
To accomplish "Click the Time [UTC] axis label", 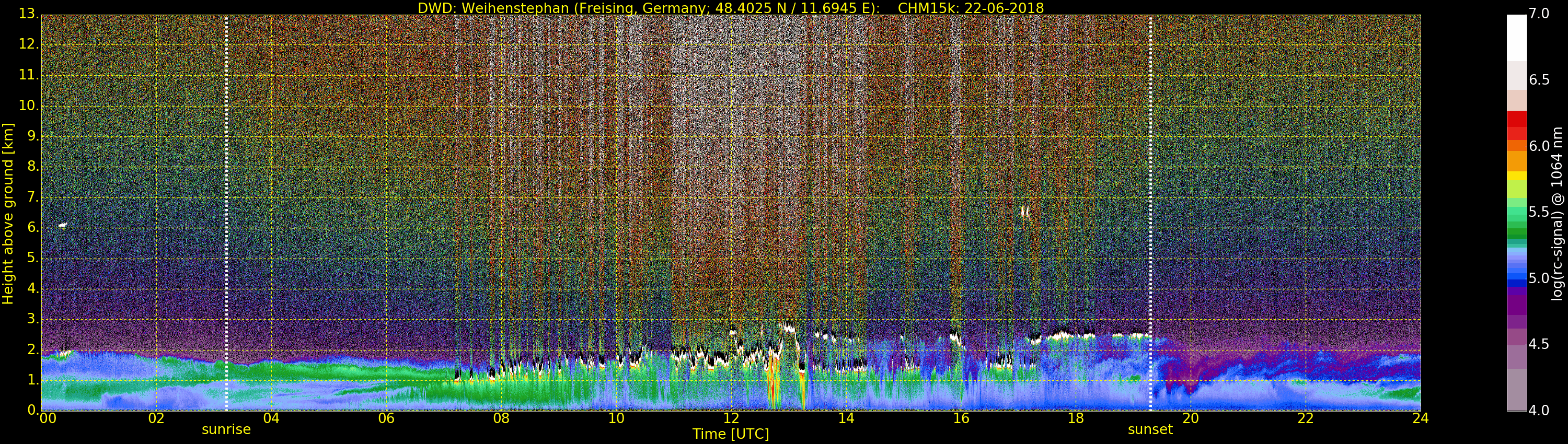I will 731,434.
